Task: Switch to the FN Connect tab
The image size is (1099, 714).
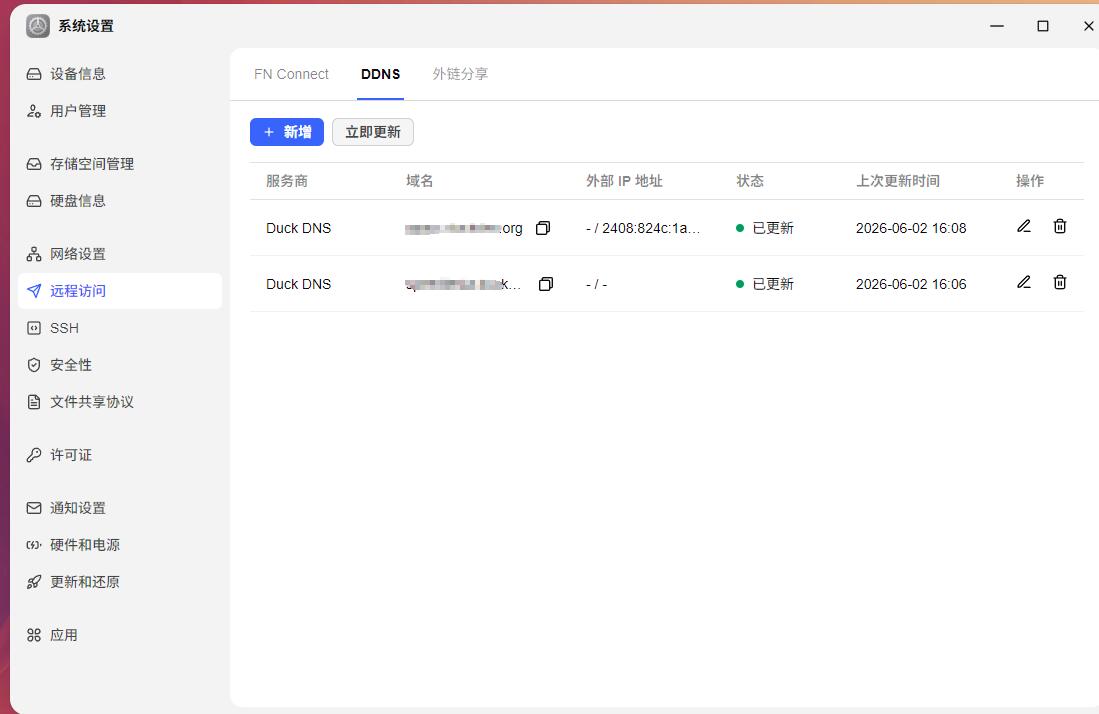Action: pyautogui.click(x=291, y=74)
